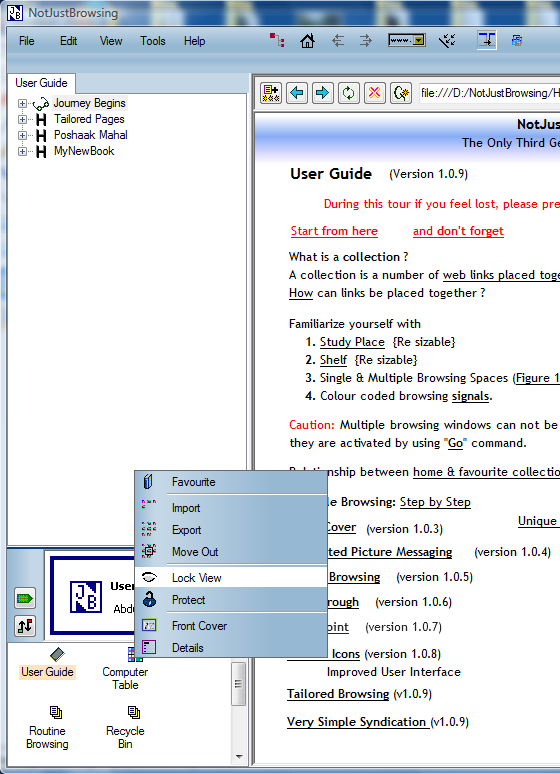The height and width of the screenshot is (774, 560).
Task: Open the Tailored Browsing link
Action: pyautogui.click(x=338, y=694)
